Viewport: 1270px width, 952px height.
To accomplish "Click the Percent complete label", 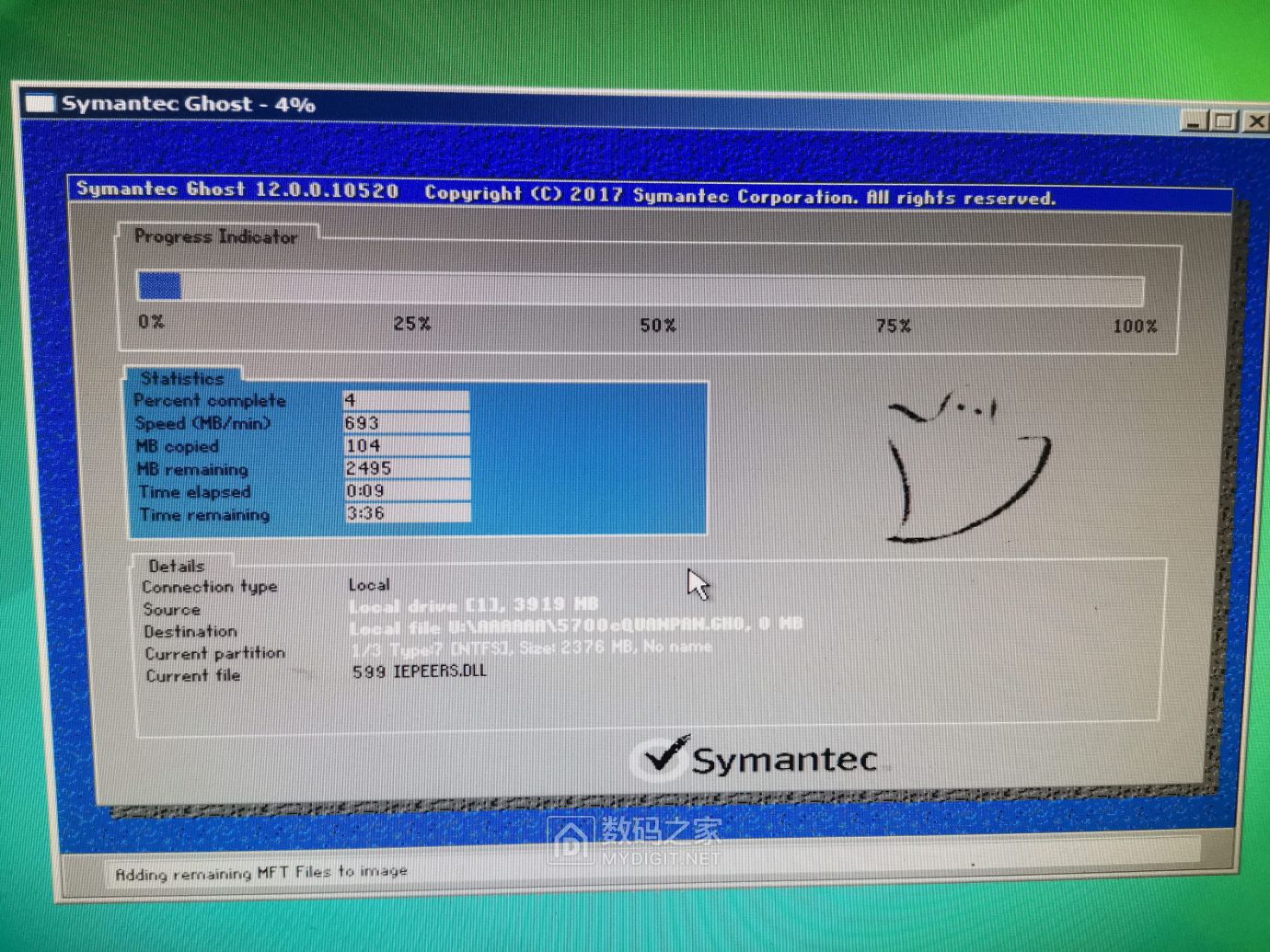I will pos(210,400).
